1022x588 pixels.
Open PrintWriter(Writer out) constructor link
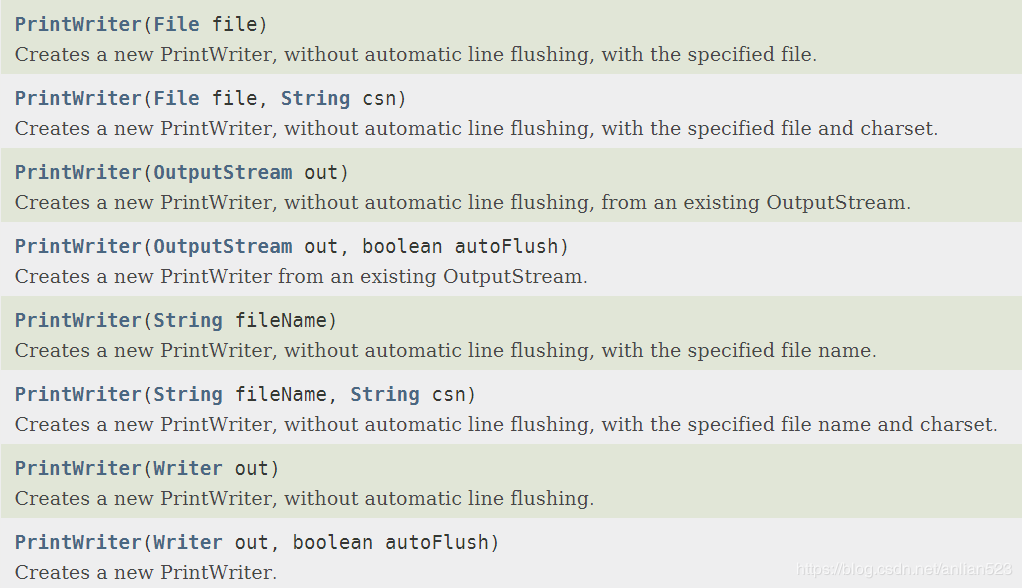(78, 469)
